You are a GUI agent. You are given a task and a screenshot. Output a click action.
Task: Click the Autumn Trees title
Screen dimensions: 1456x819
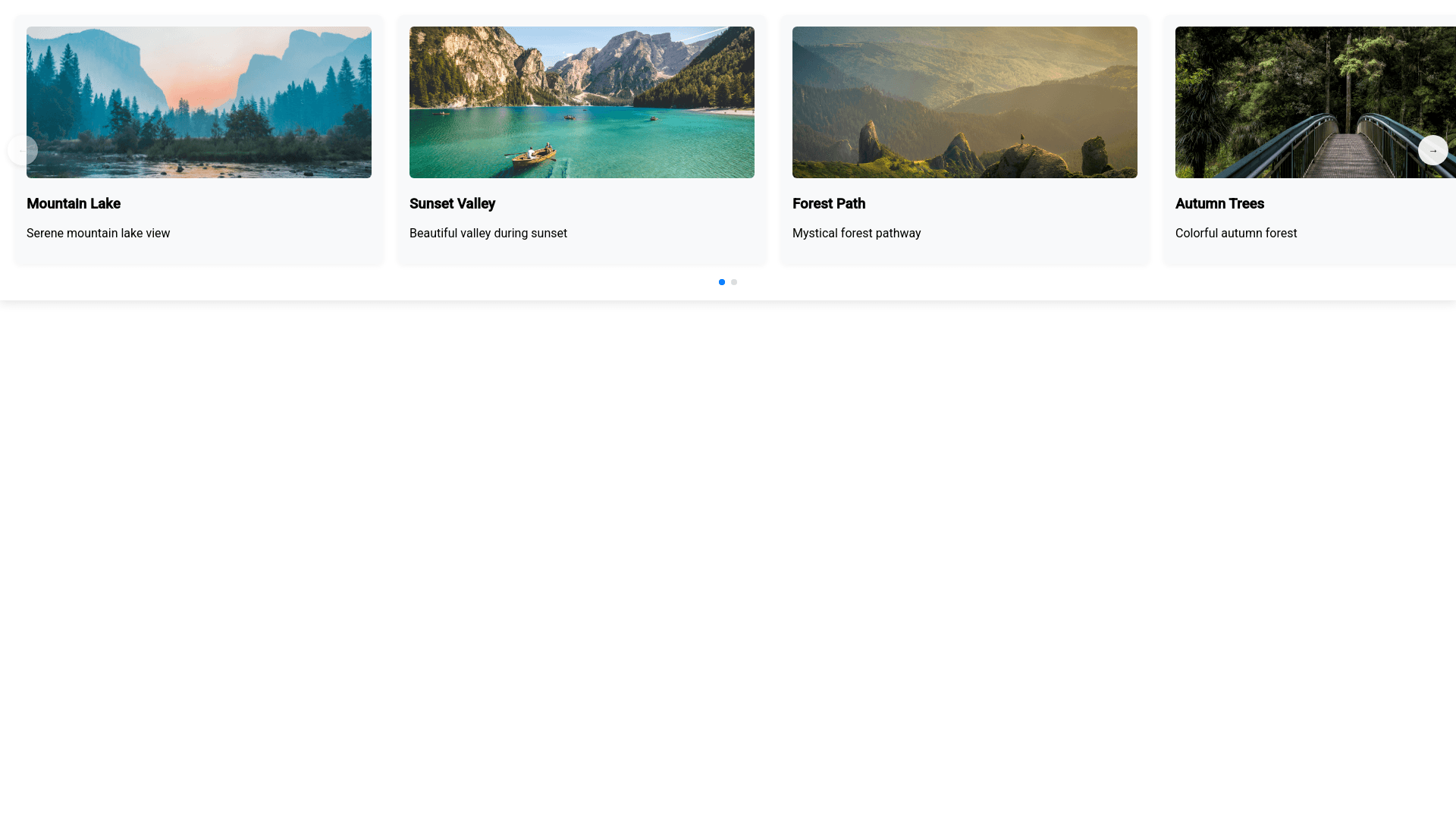tap(1219, 204)
